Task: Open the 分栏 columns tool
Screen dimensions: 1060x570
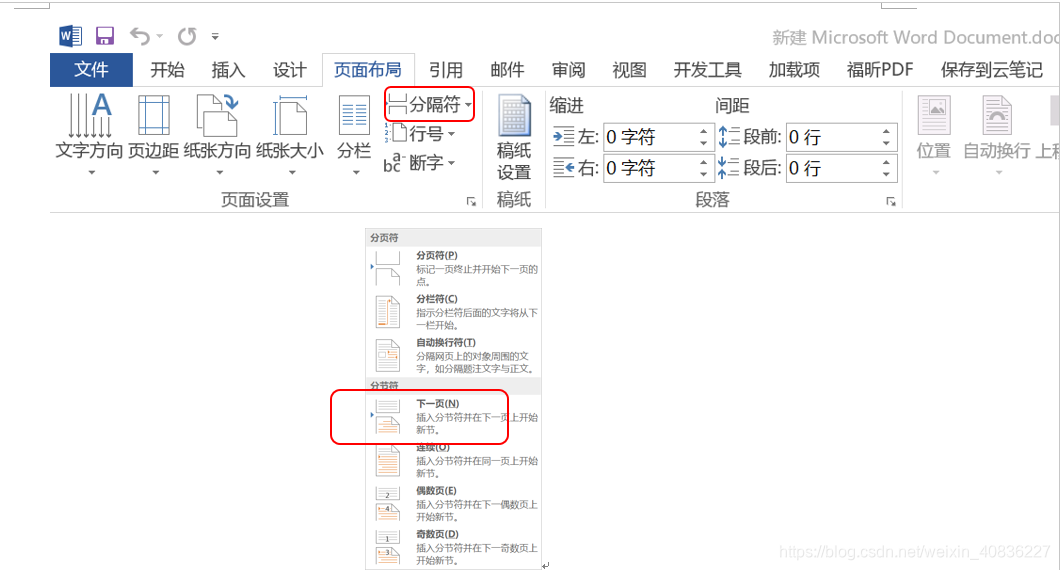Action: 354,135
